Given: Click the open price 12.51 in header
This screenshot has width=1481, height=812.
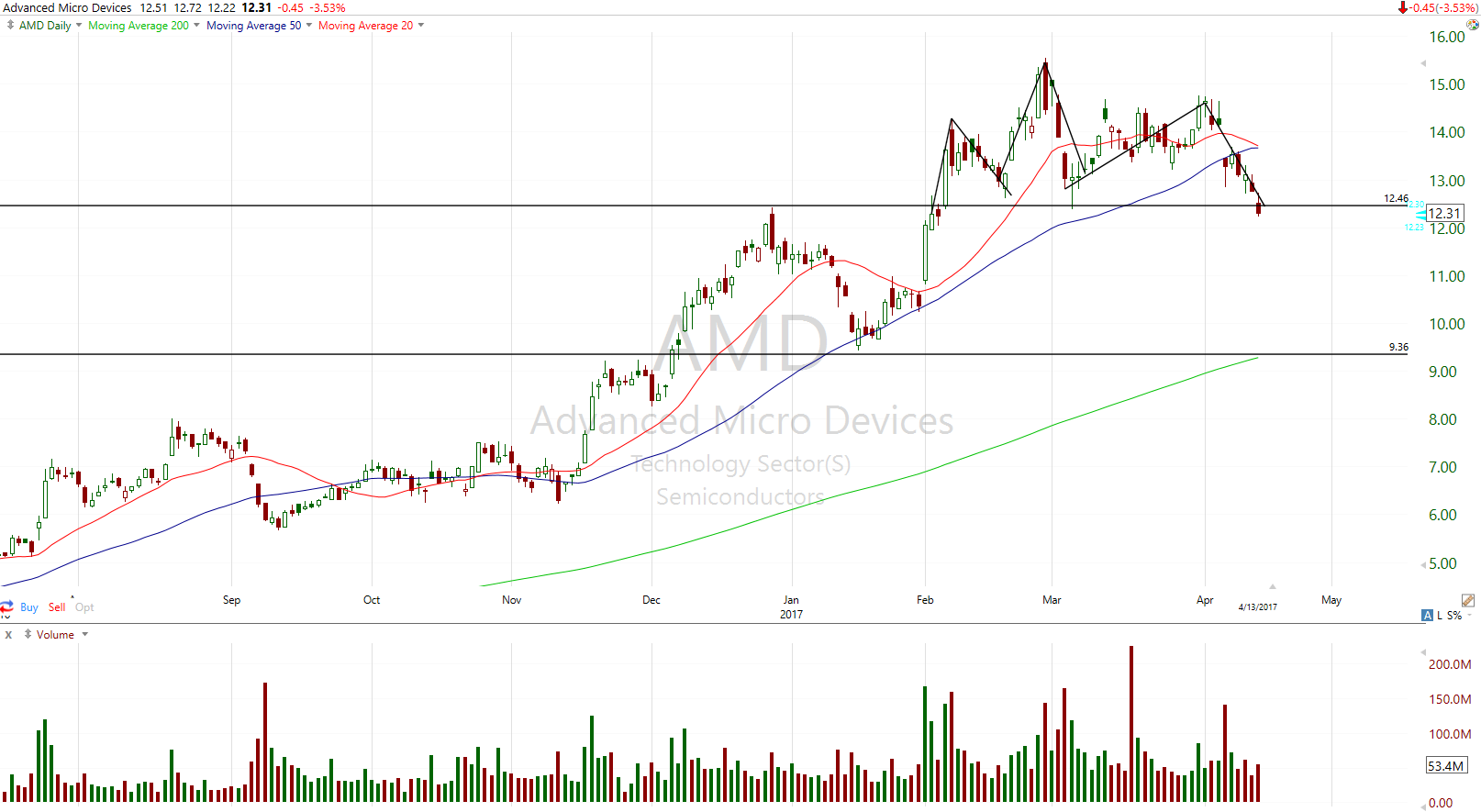Looking at the screenshot, I should click(x=153, y=7).
